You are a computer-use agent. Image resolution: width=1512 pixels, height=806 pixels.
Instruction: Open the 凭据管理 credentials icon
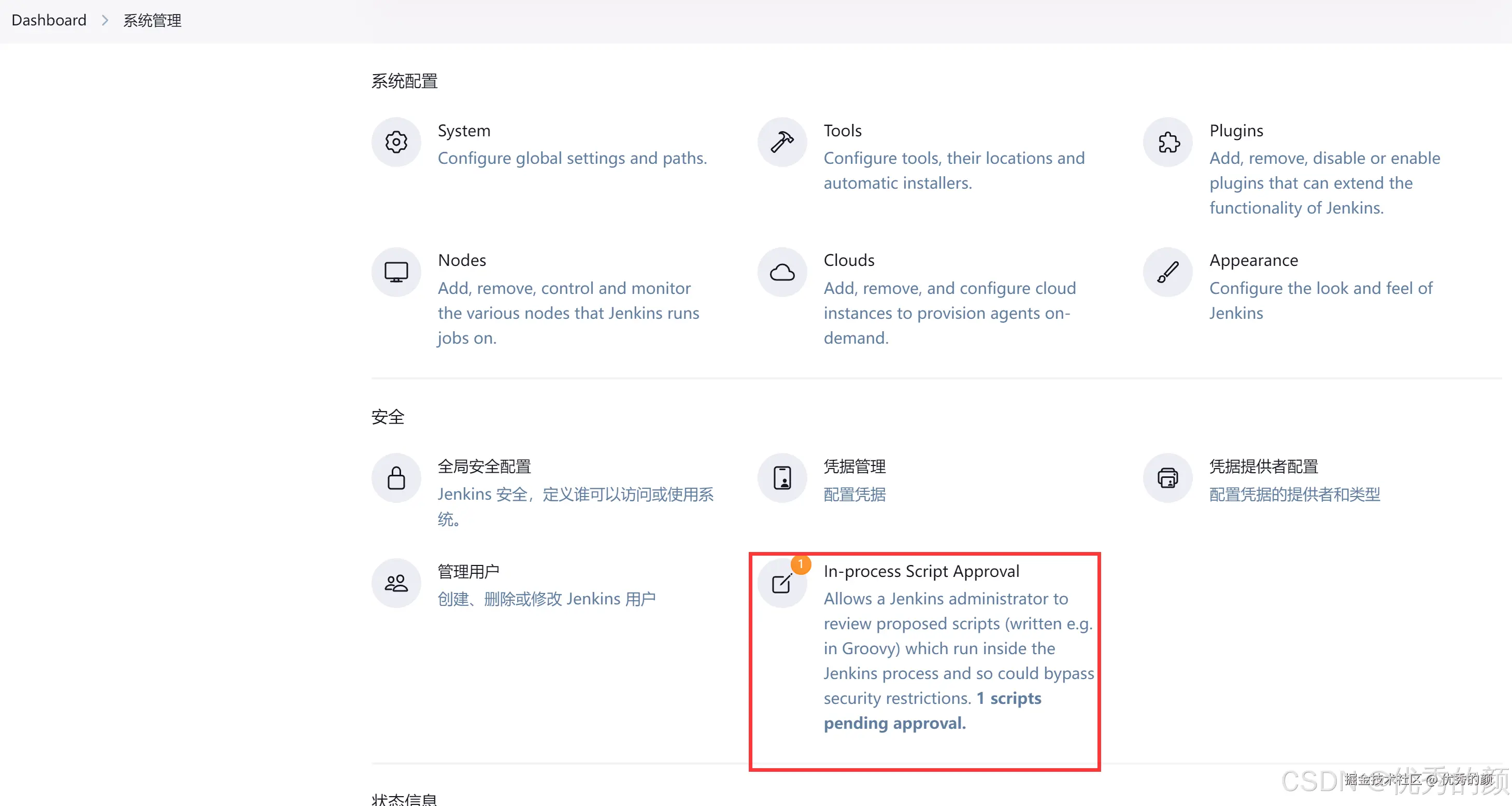click(782, 478)
